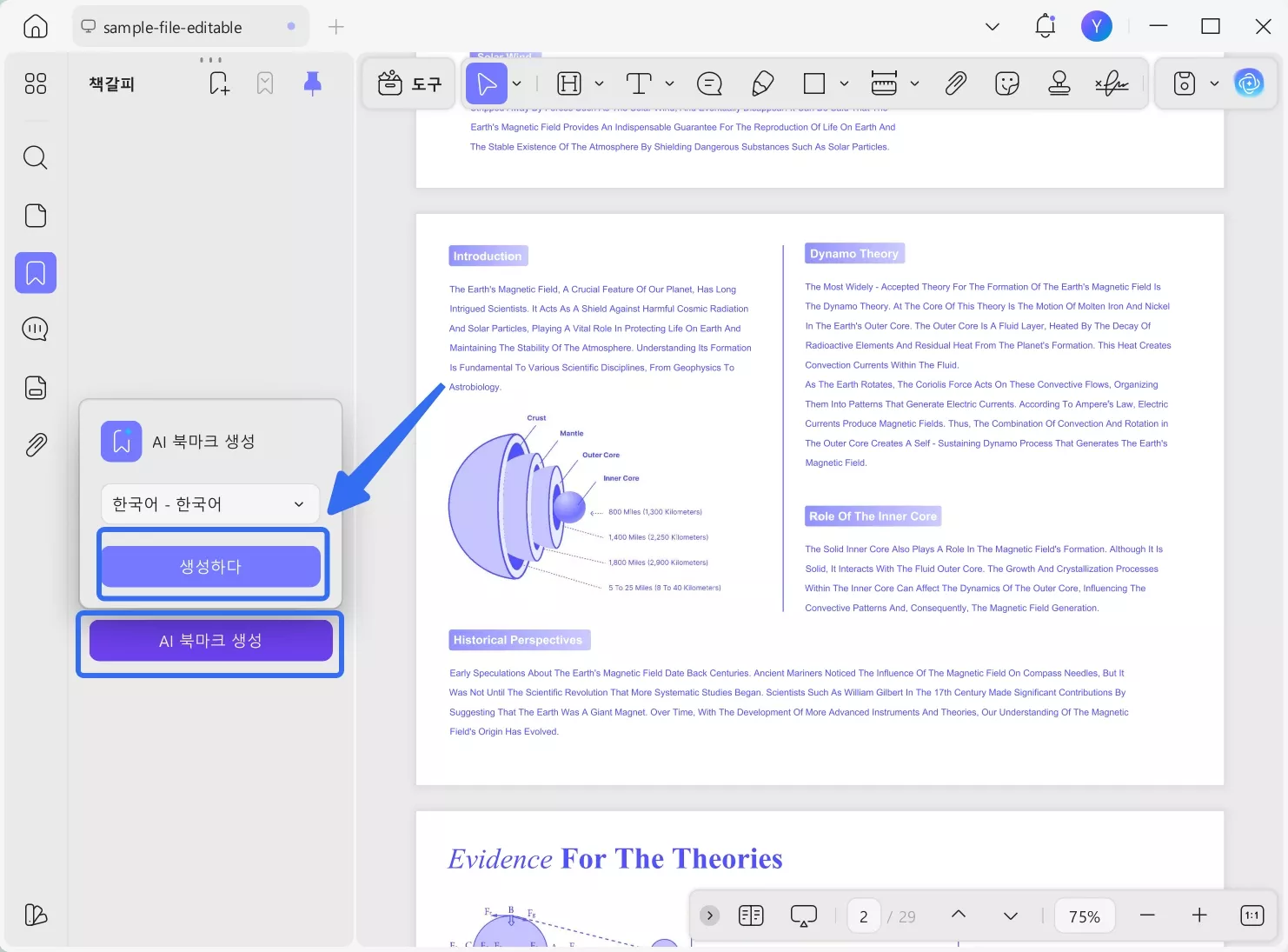Click the Dynamo Theory heading
1288x952 pixels.
(x=854, y=253)
